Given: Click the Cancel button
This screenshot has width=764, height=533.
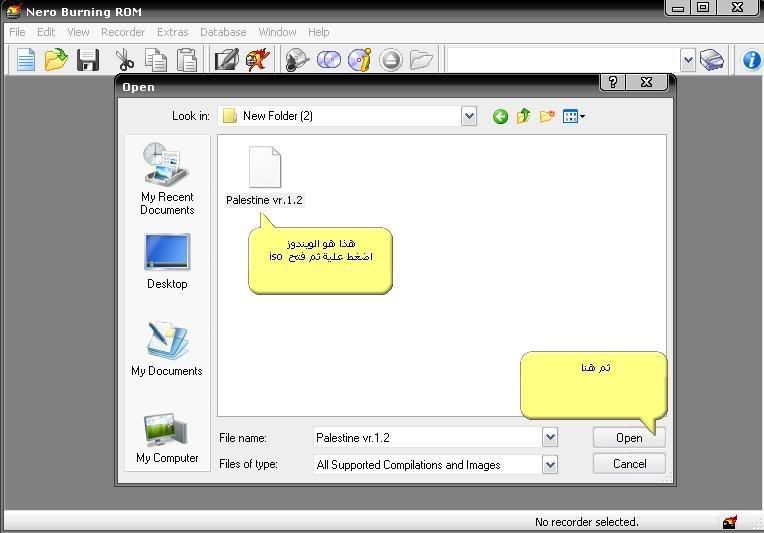Looking at the screenshot, I should click(629, 464).
